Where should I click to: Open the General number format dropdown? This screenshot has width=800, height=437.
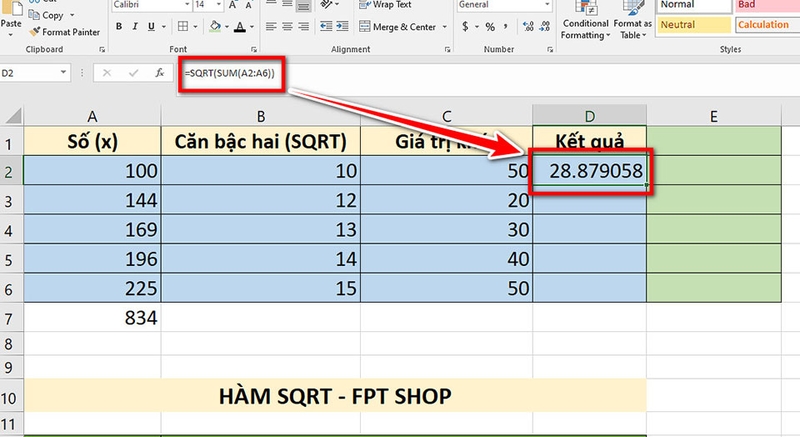click(x=547, y=5)
